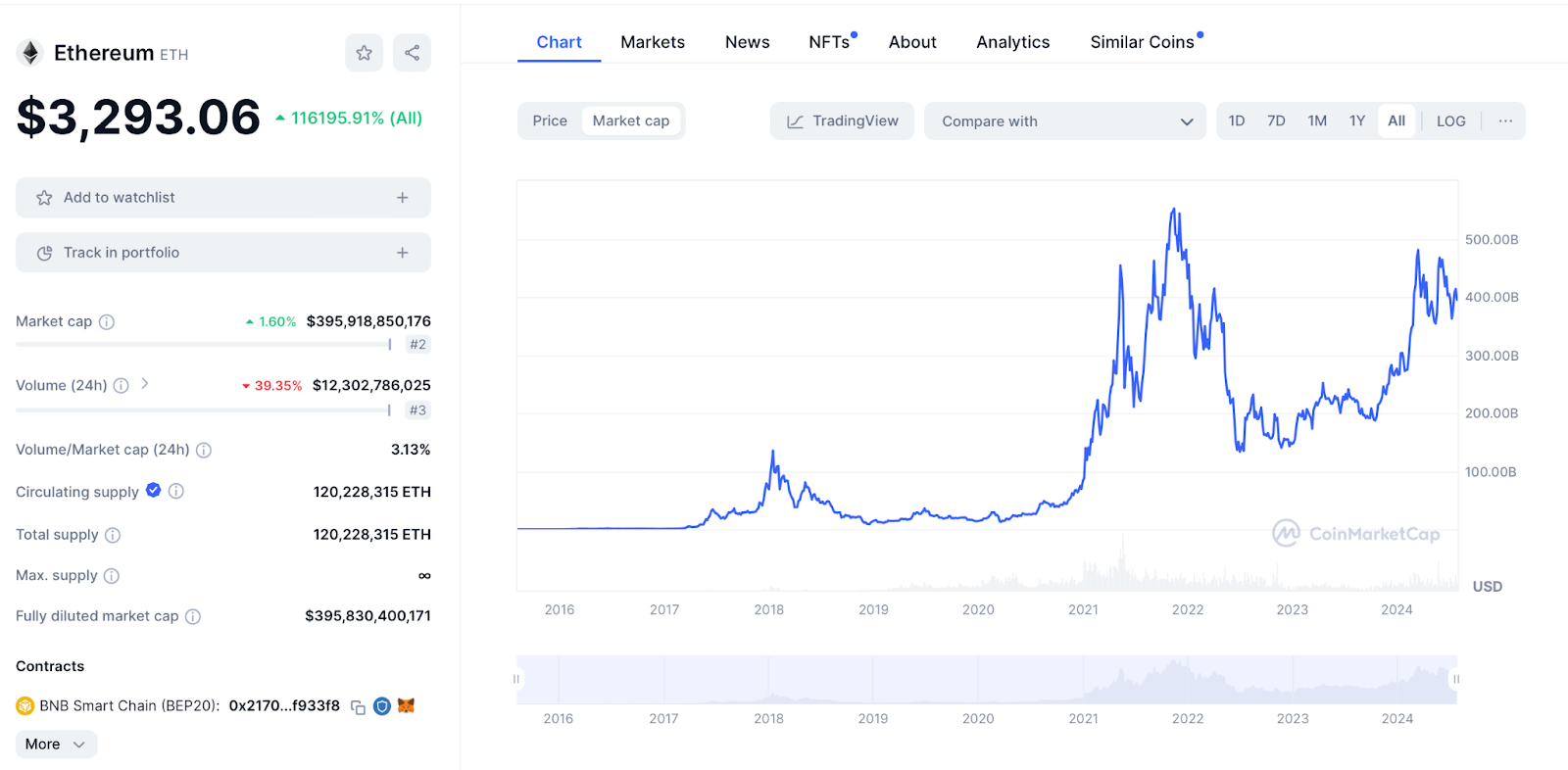
Task: Click the verified badge next to Circulating supply
Action: point(154,491)
